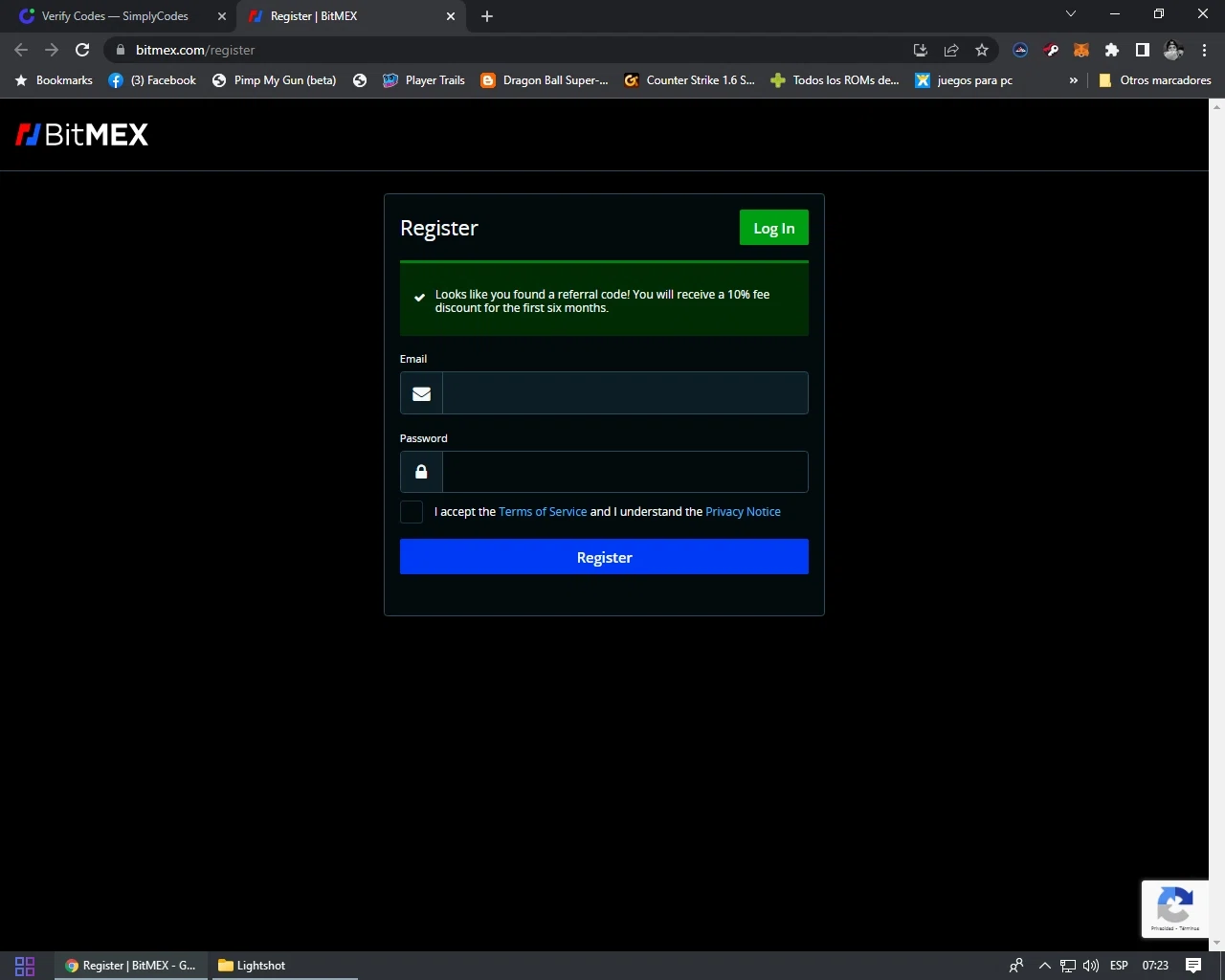Open the Todos los ROMs bookmark
The image size is (1225, 980).
point(835,80)
